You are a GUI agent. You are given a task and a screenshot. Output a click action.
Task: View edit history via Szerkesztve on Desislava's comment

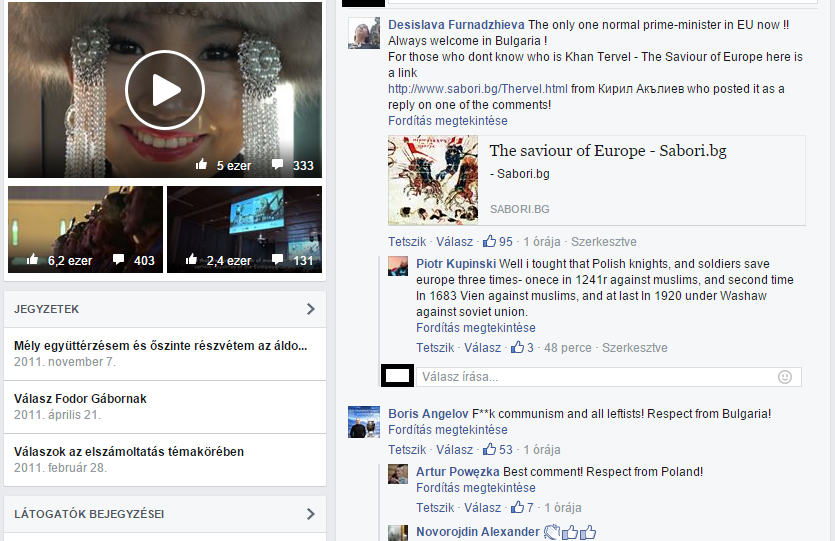point(603,242)
